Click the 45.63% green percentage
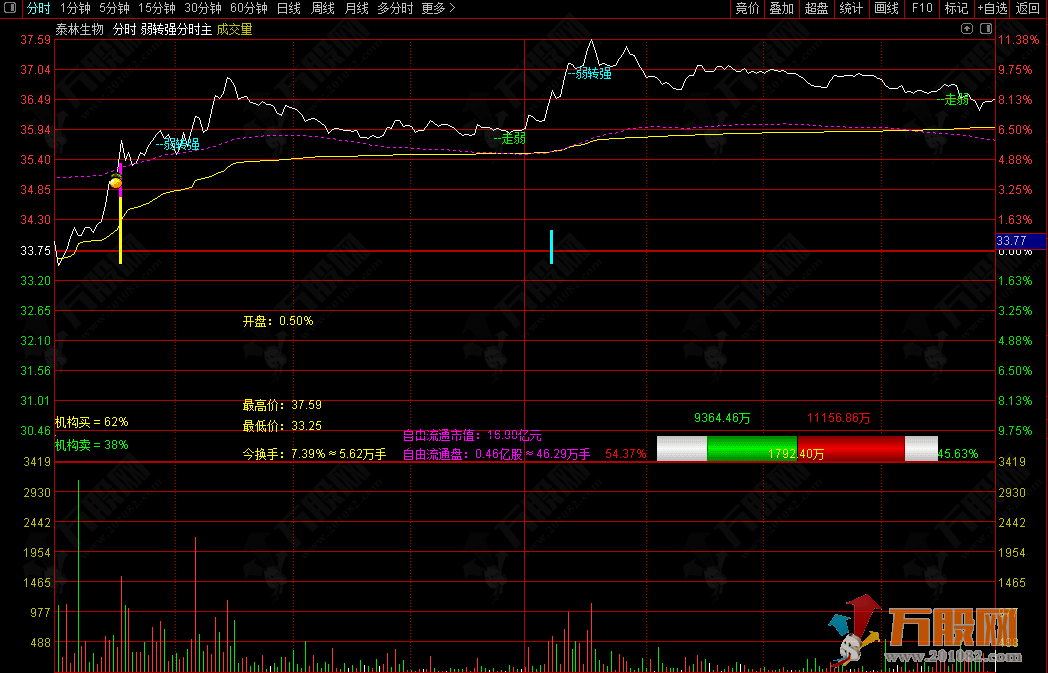 [958, 454]
